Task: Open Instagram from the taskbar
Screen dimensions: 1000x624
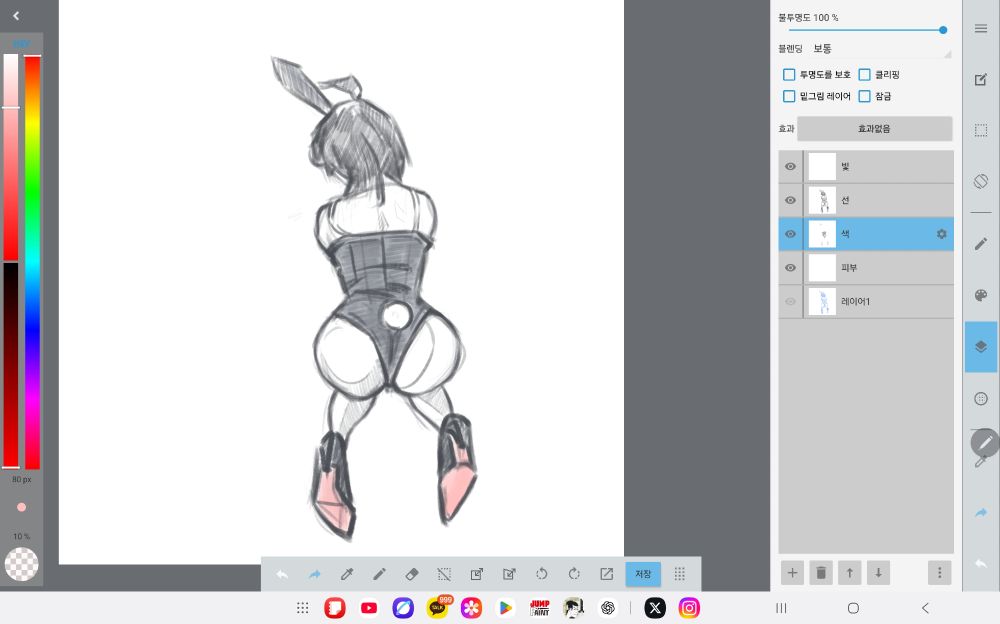Action: pos(689,608)
